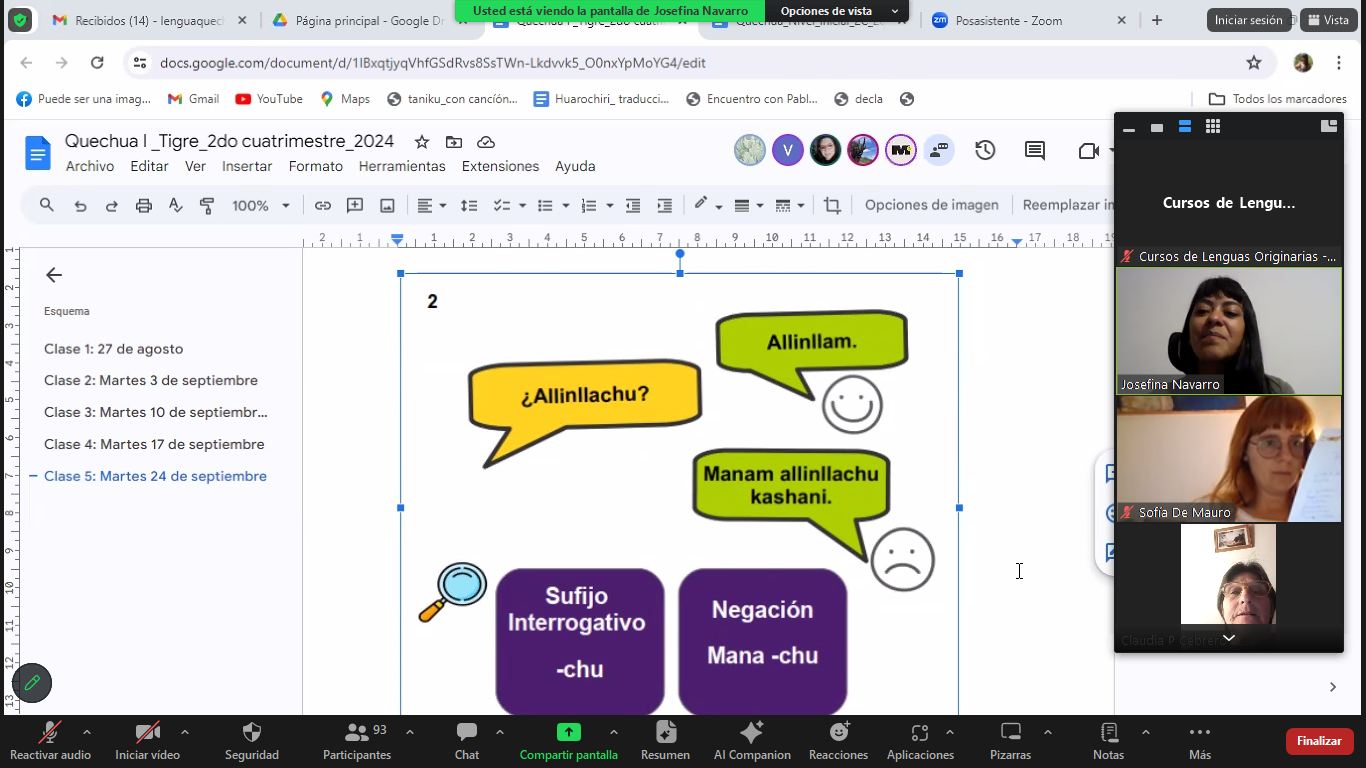Image resolution: width=1366 pixels, height=768 pixels.
Task: Click the red Finalizar button
Action: [x=1319, y=741]
